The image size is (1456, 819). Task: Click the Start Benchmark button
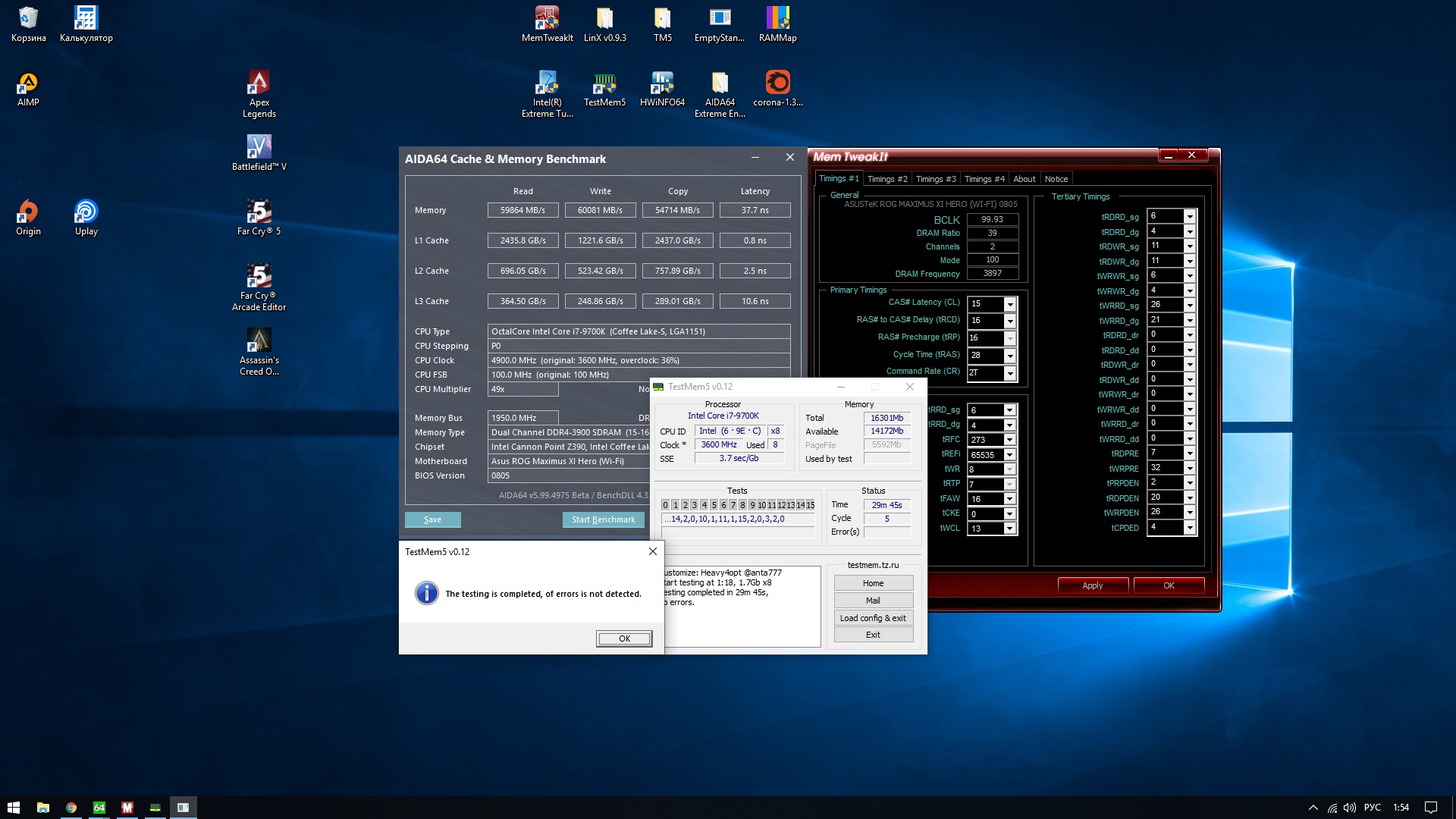tap(603, 519)
